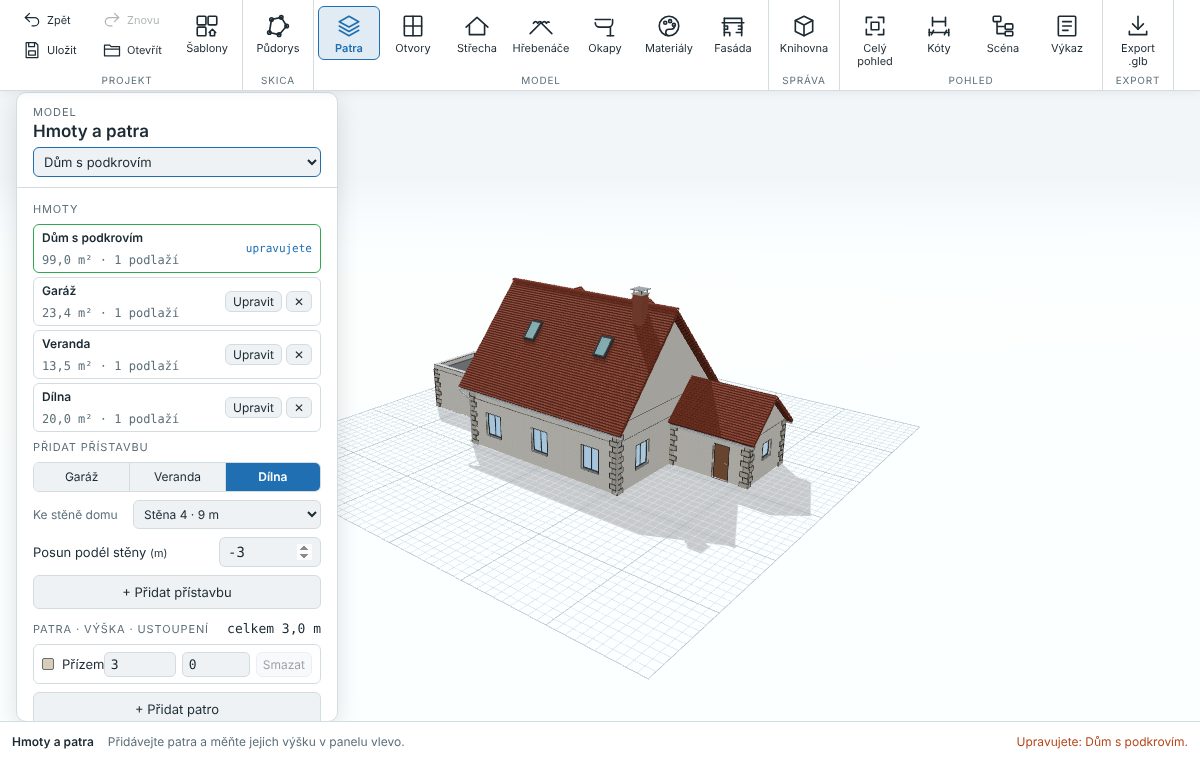Edit the Dílna volume with Upravit
Viewport: 1200px width, 760px height.
pos(253,407)
